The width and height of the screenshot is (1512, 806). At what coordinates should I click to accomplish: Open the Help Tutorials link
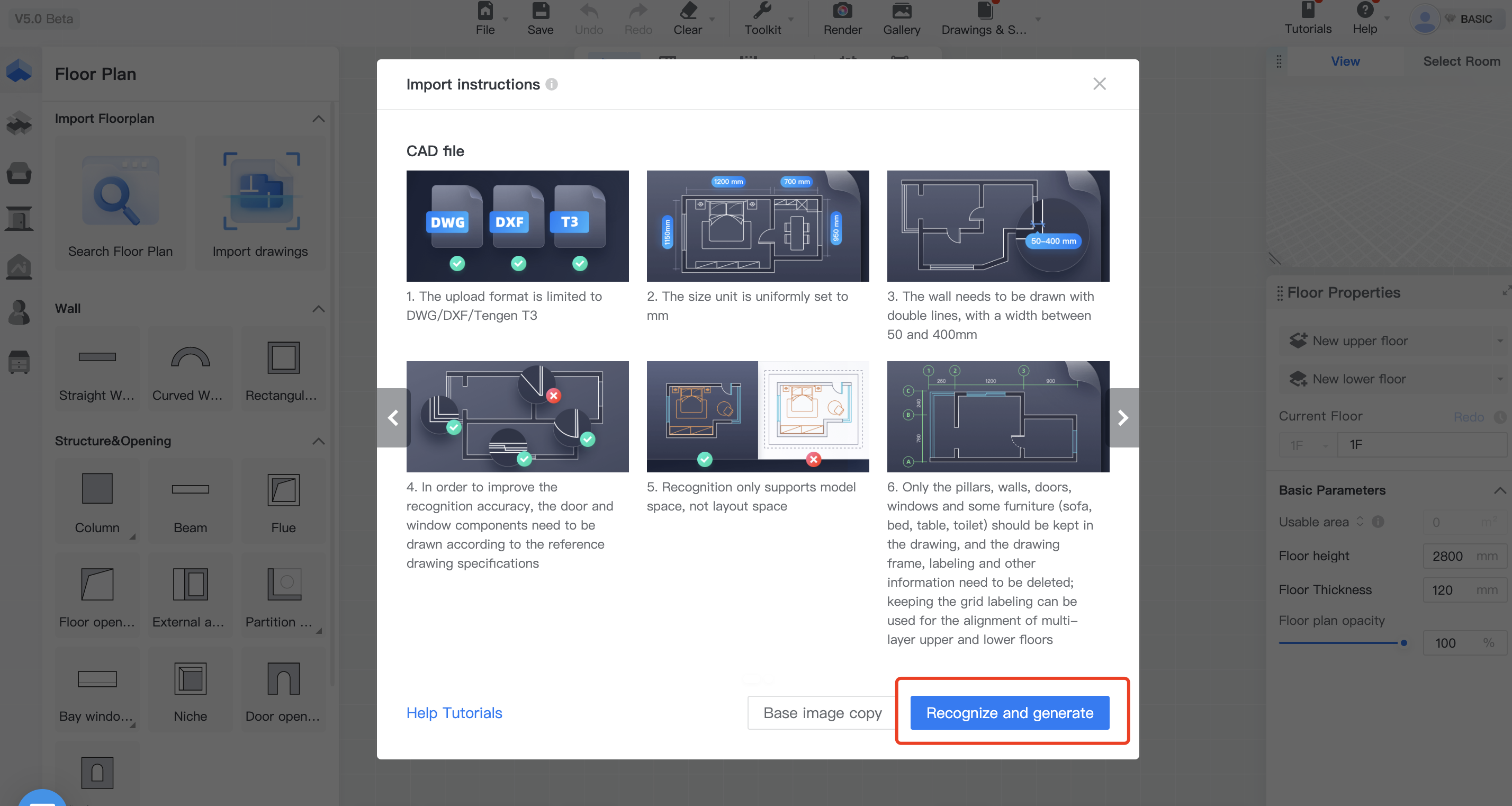click(x=454, y=713)
